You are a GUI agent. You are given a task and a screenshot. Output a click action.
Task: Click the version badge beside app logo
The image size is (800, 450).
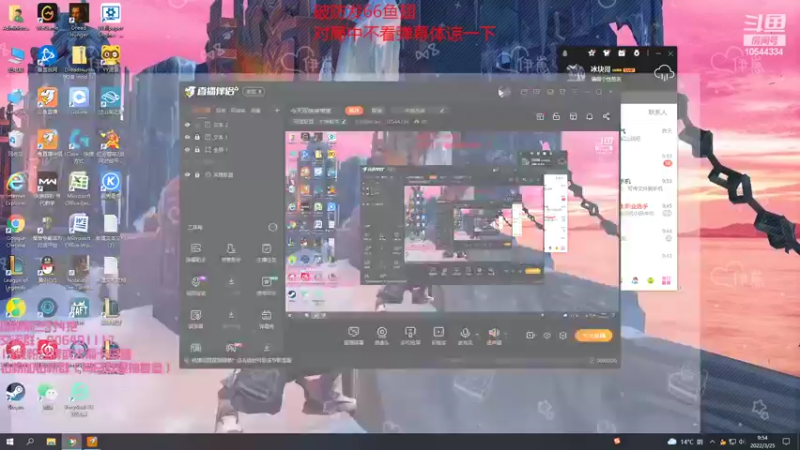(x=254, y=92)
